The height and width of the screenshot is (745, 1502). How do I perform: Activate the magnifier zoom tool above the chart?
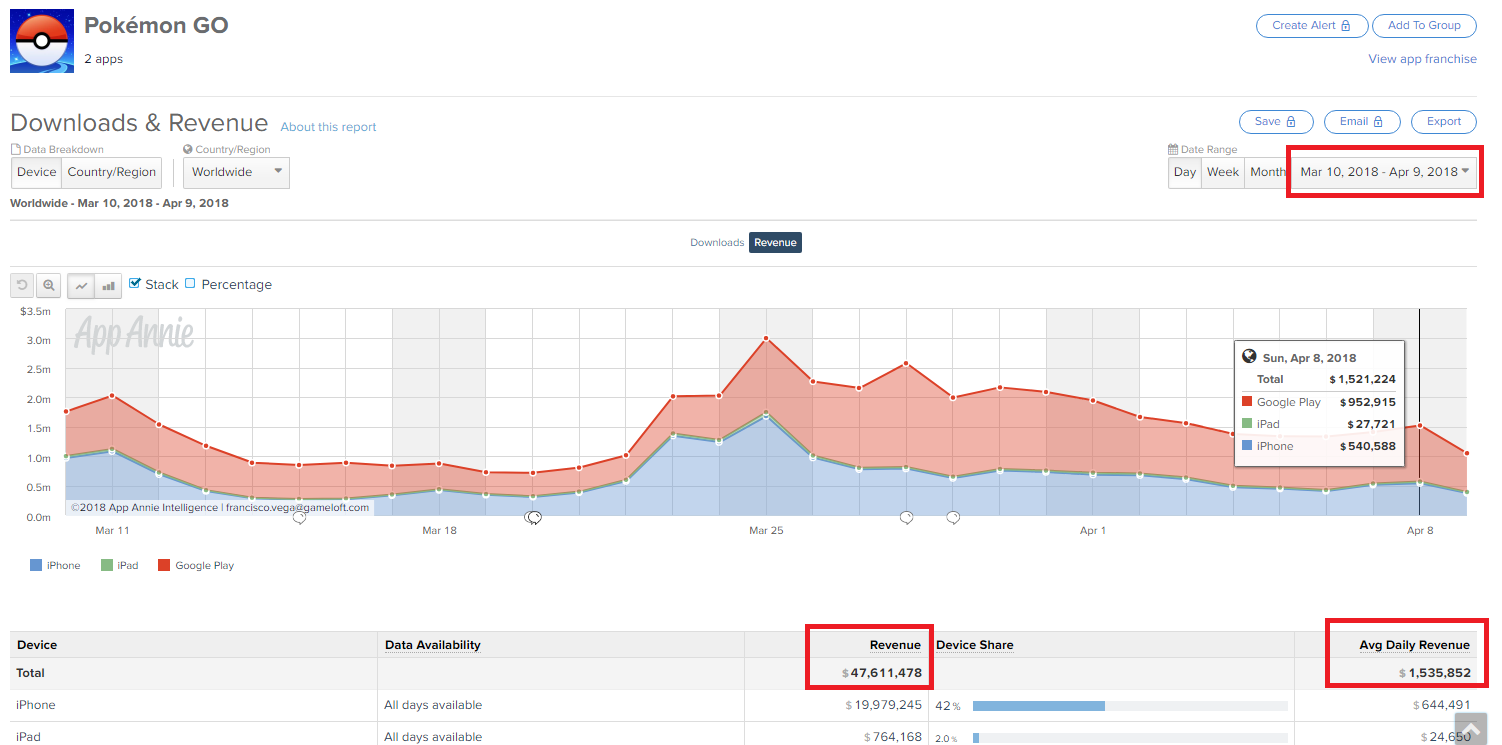pos(48,286)
